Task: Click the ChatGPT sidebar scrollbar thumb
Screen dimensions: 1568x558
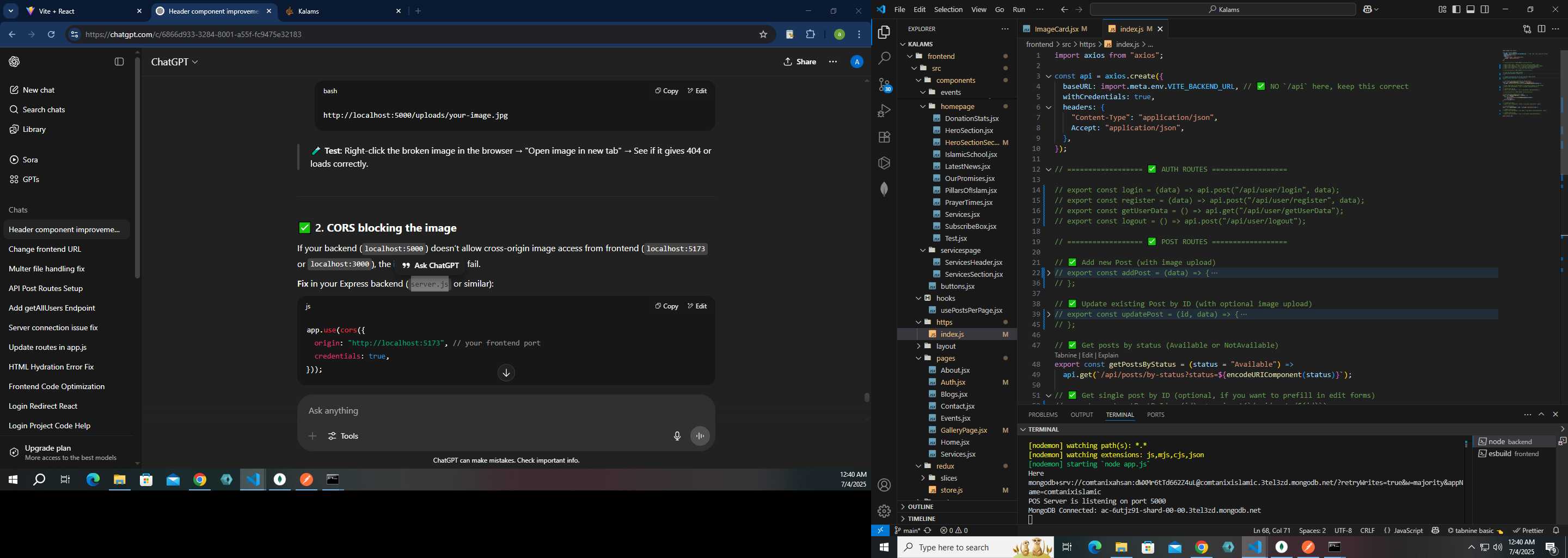Action: (x=138, y=167)
